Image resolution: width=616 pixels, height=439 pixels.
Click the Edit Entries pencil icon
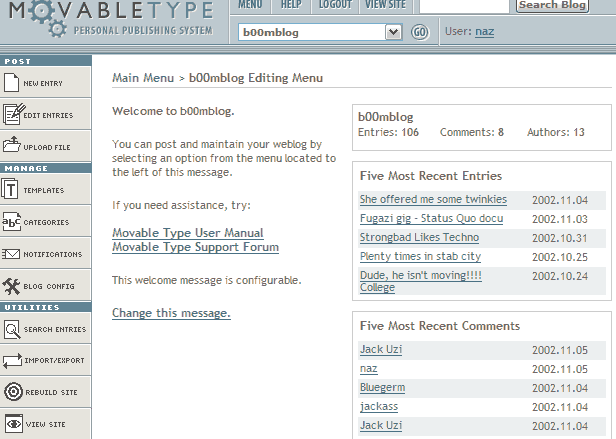pyautogui.click(x=14, y=114)
